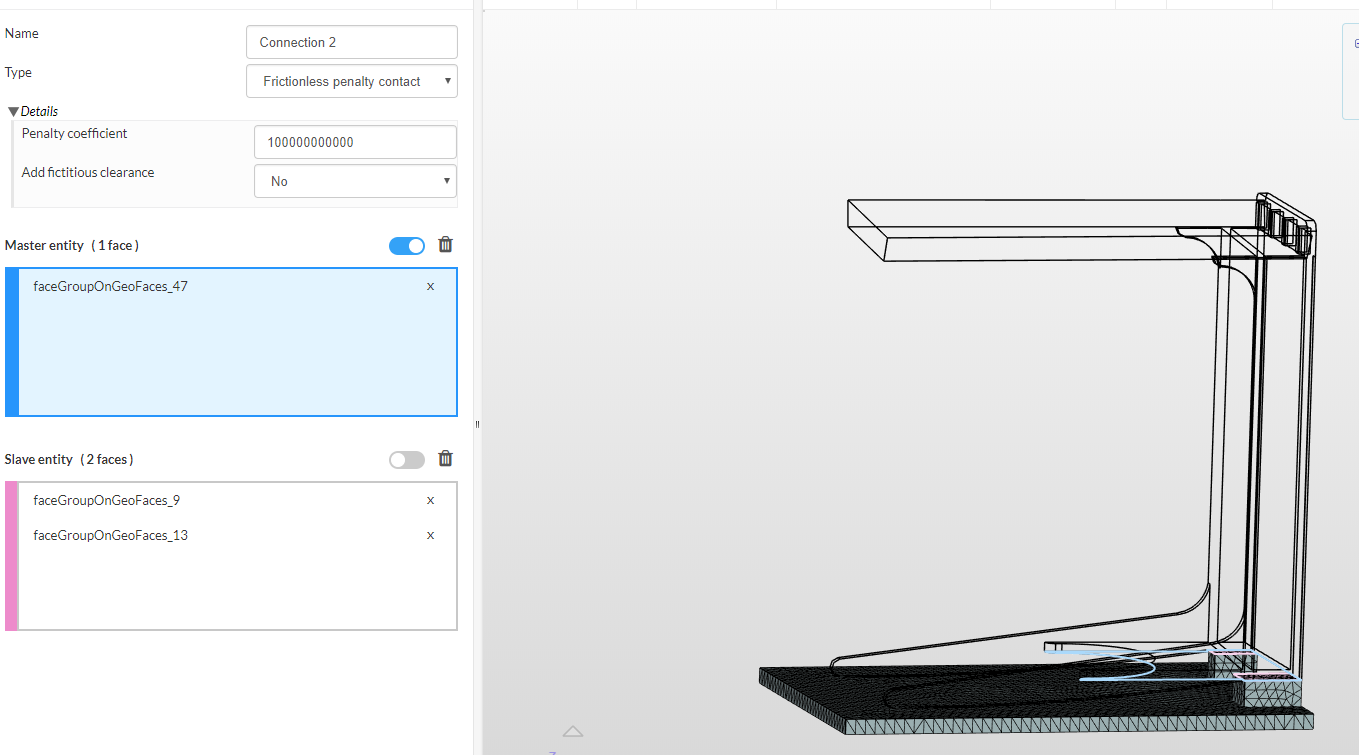Click the Master entity (1 face) heading

click(x=72, y=245)
